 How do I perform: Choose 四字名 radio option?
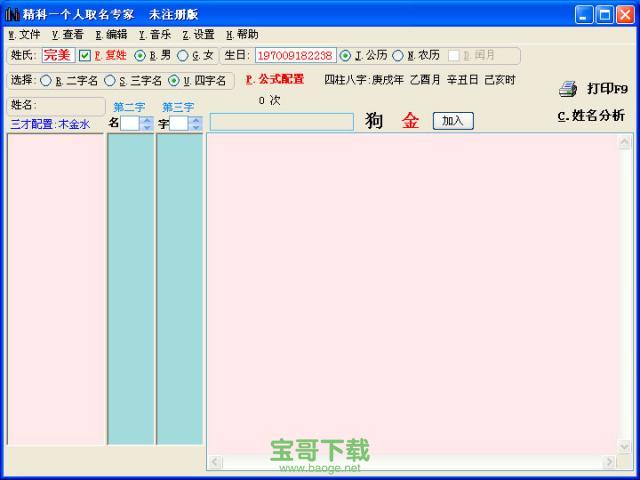[174, 81]
